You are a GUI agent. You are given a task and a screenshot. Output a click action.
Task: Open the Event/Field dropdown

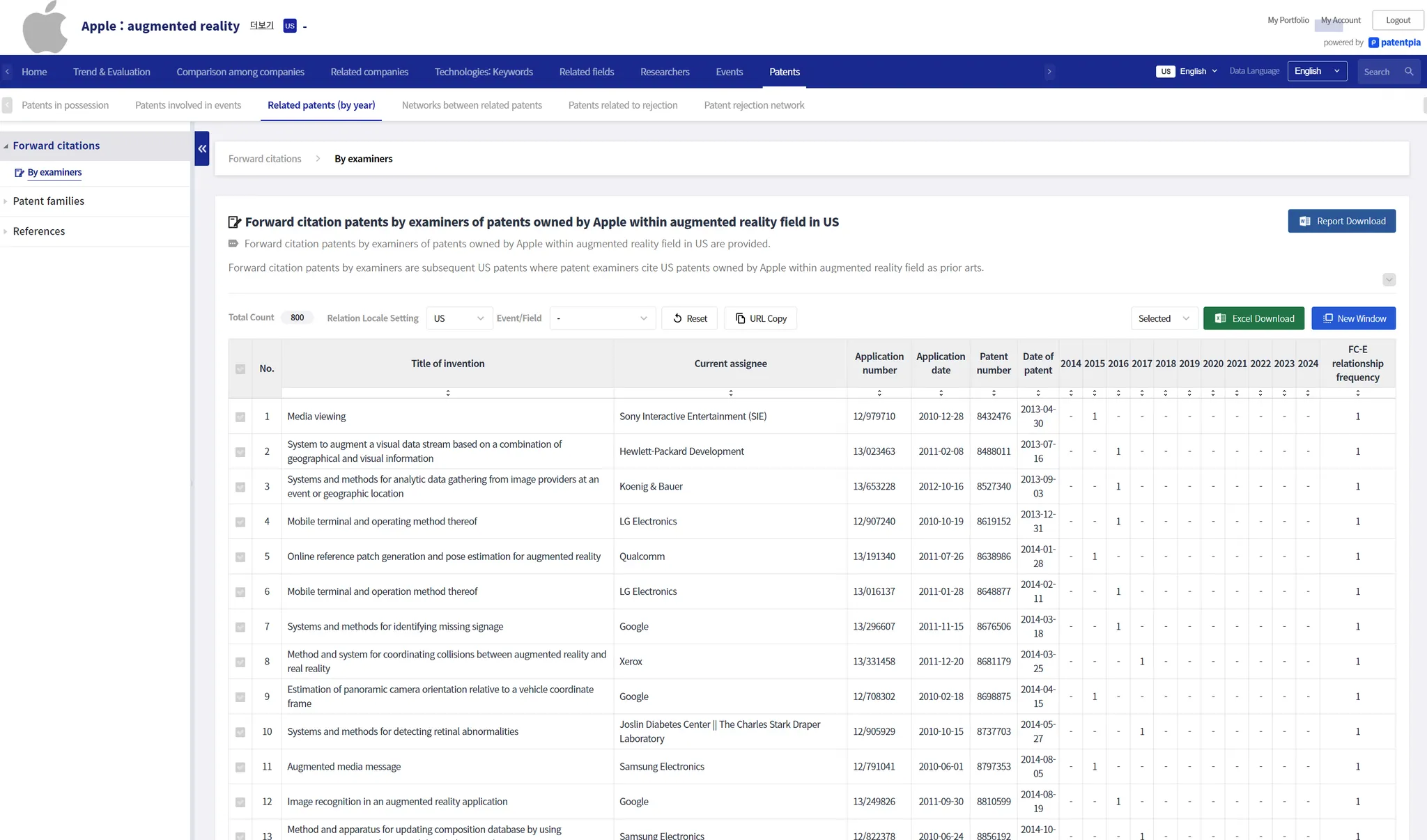click(602, 318)
